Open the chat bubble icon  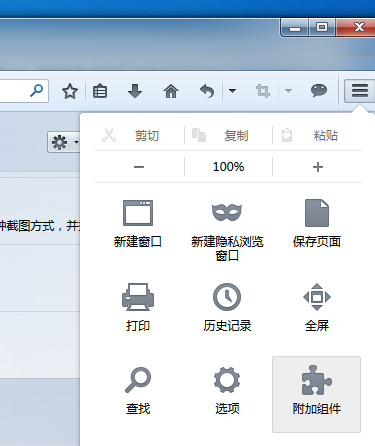(x=319, y=91)
